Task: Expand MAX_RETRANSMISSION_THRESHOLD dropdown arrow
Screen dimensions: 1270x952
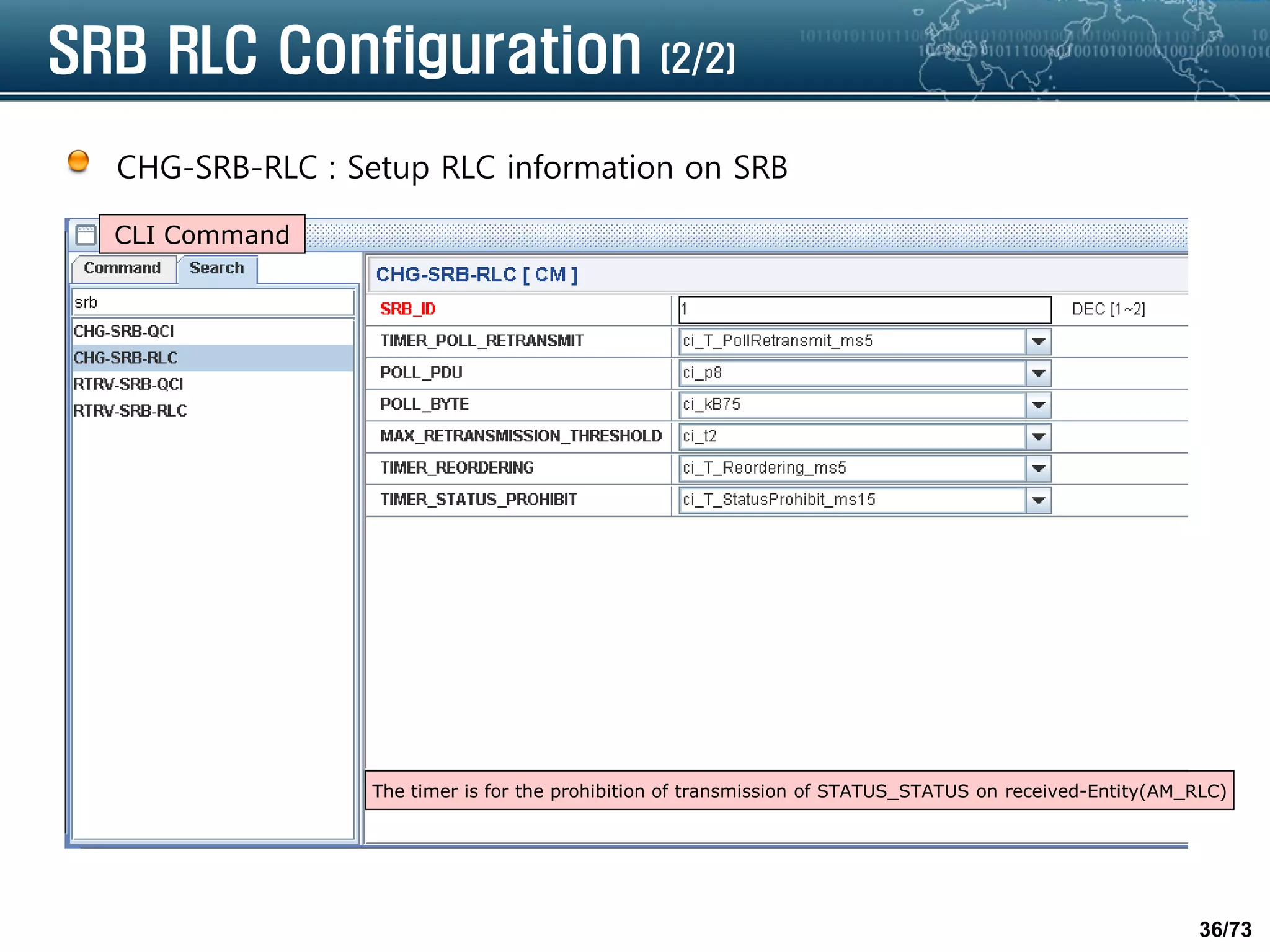Action: (x=1039, y=436)
